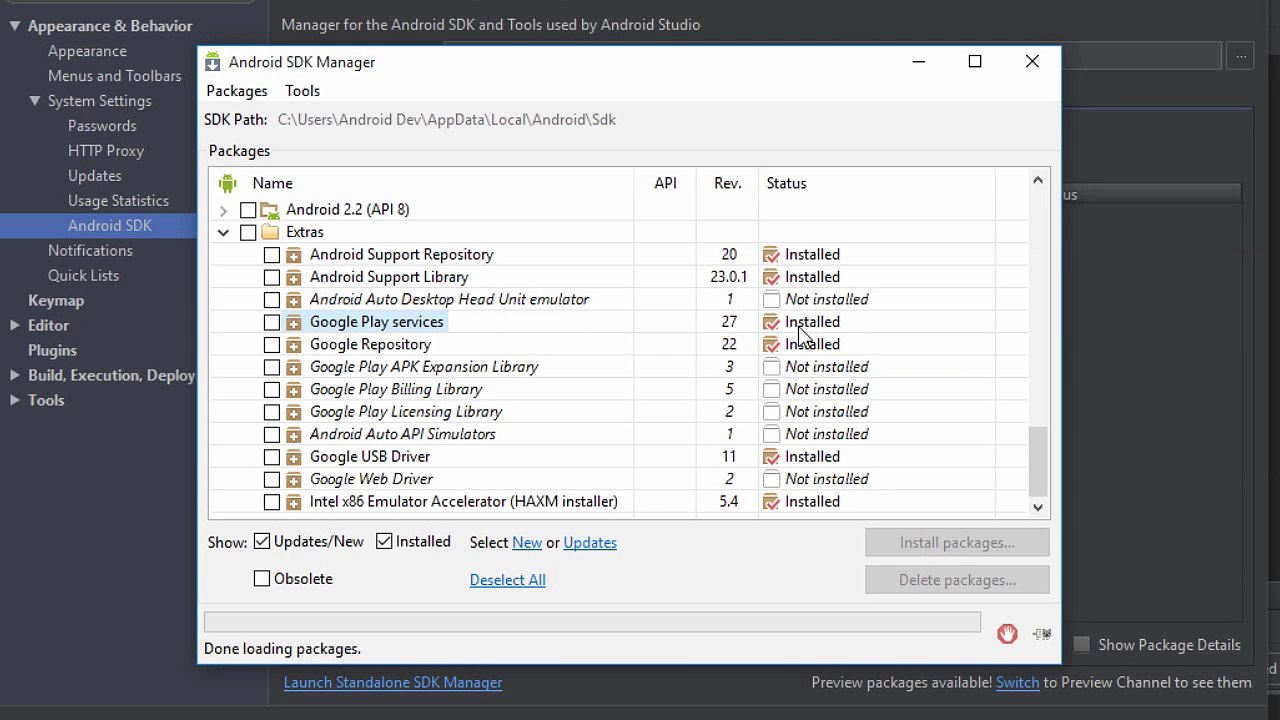Click package icon for Google Repository
1280x720 pixels.
(x=294, y=345)
